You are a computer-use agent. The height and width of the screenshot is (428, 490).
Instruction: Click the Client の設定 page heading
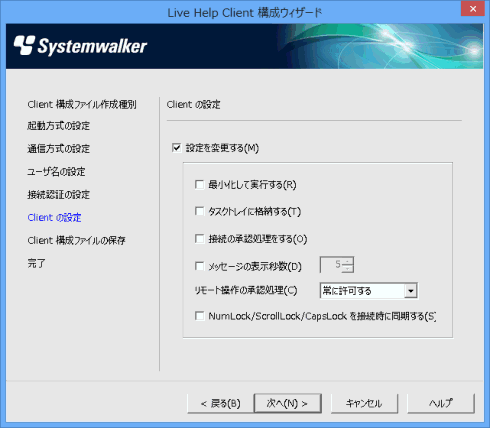(193, 105)
